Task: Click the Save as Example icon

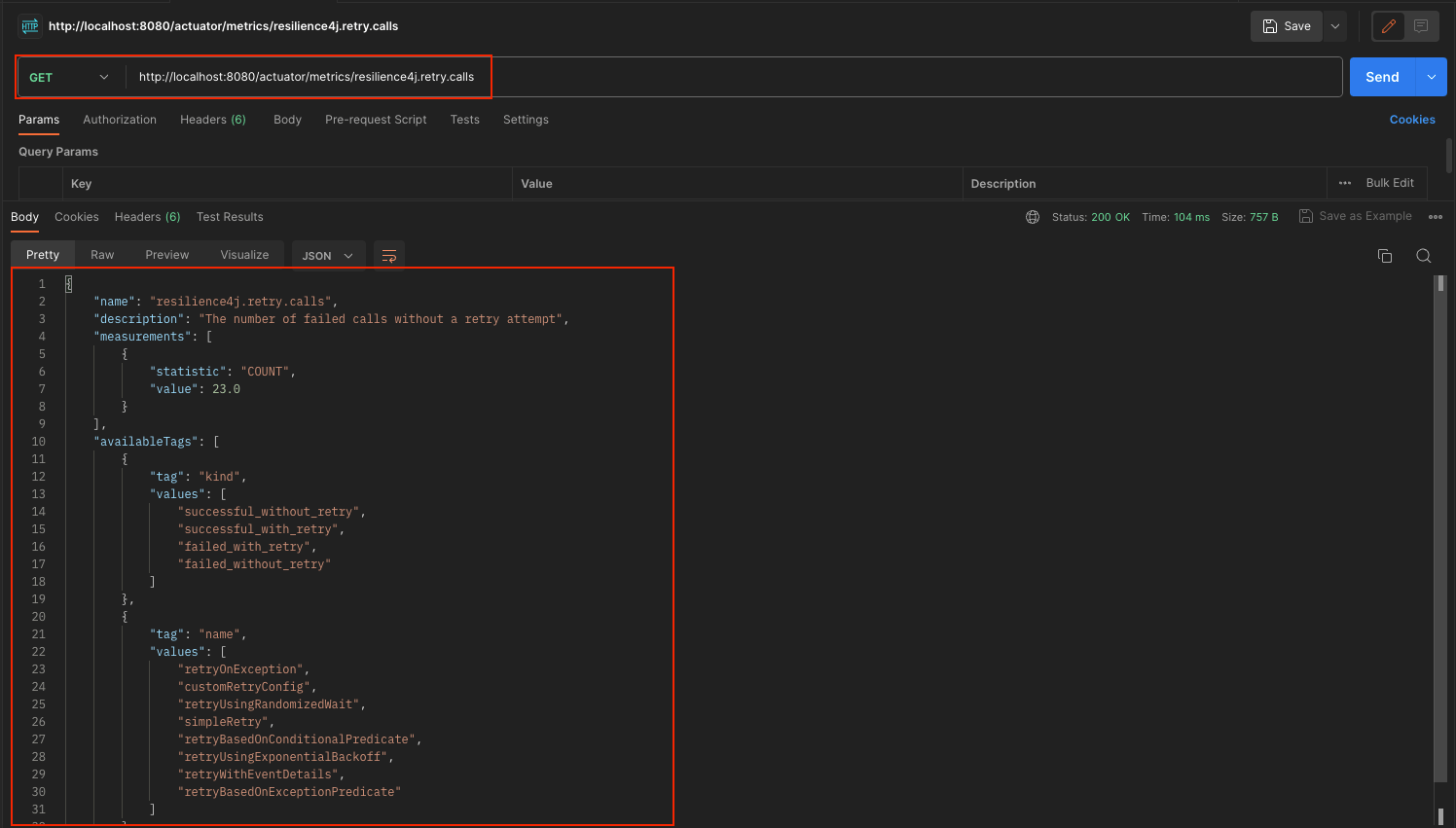Action: [1305, 215]
